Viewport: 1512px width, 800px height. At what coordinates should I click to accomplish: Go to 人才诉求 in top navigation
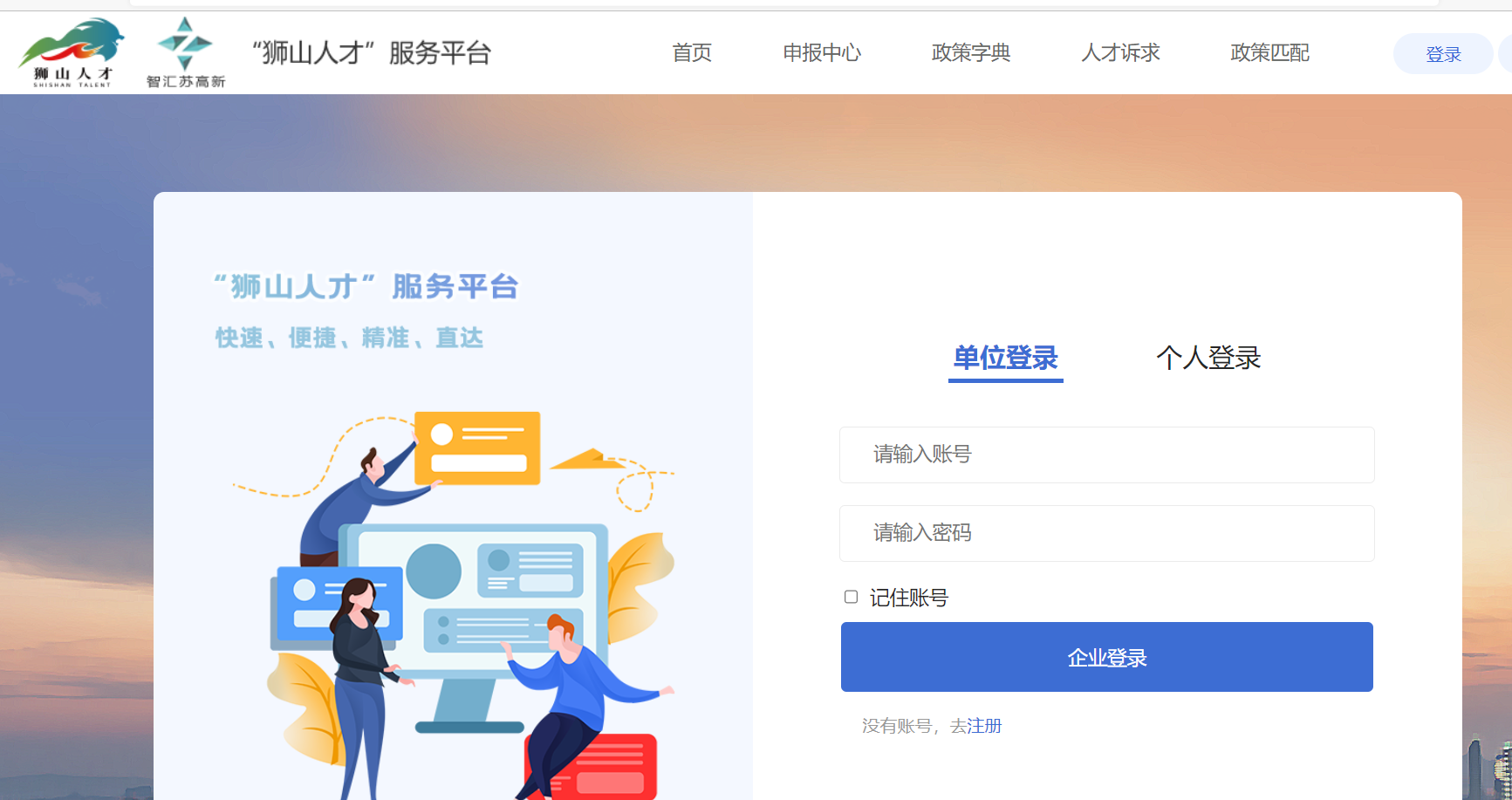pos(1120,53)
